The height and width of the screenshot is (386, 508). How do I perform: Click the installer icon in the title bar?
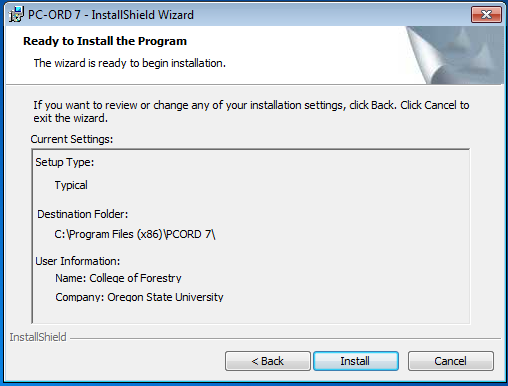(16, 15)
